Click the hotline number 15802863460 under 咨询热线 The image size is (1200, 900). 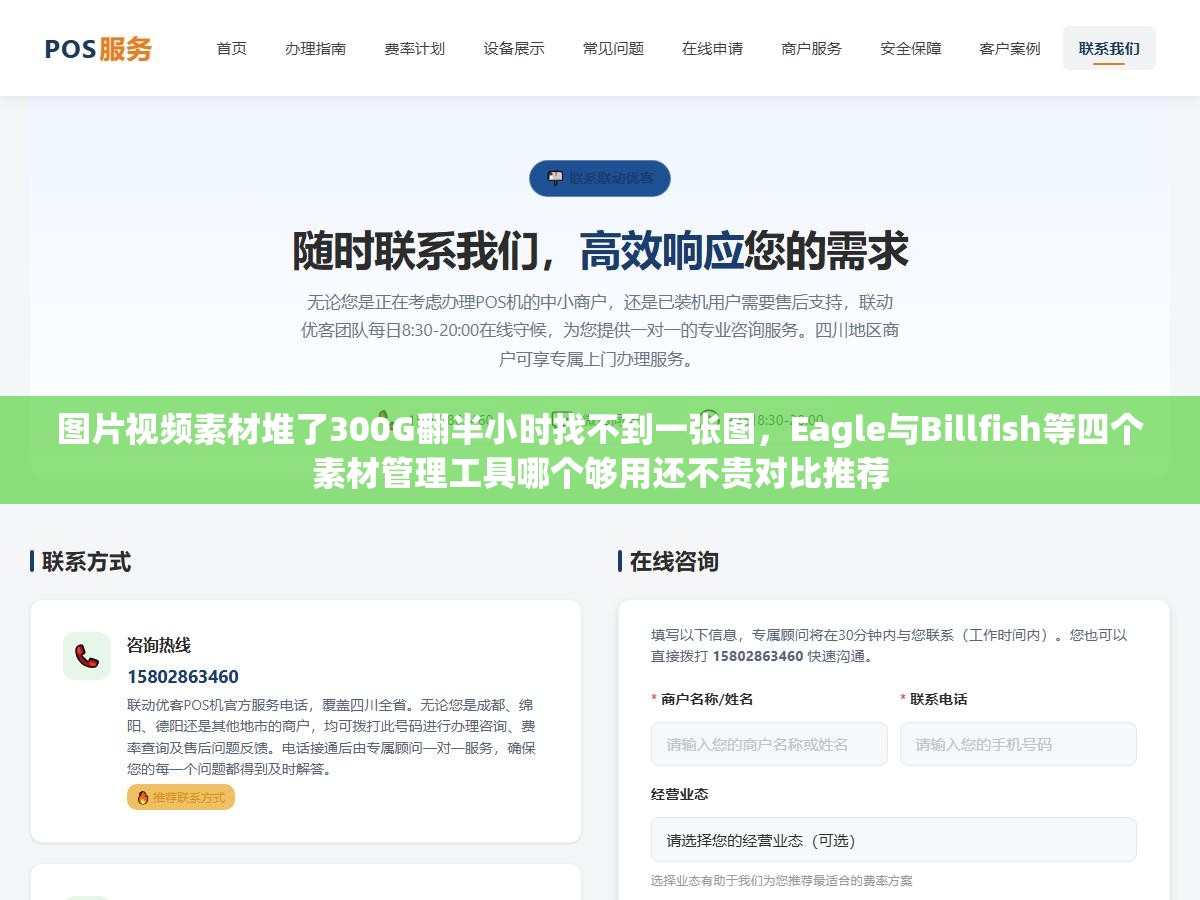click(x=183, y=677)
